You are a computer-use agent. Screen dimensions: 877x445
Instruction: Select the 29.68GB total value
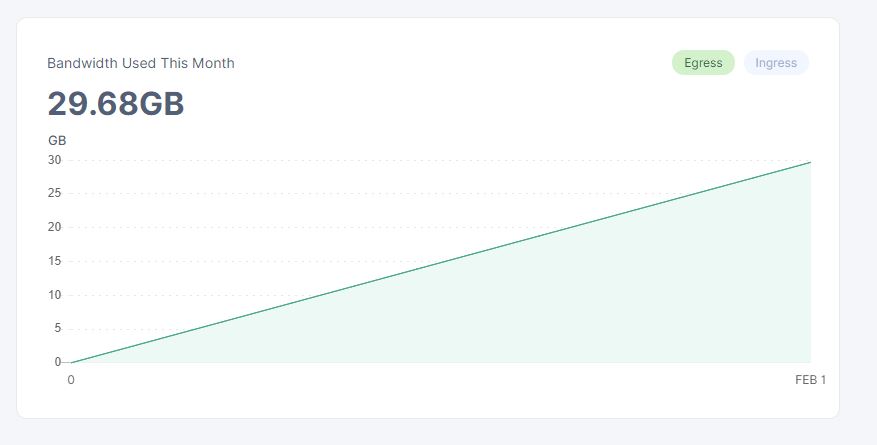click(x=116, y=104)
